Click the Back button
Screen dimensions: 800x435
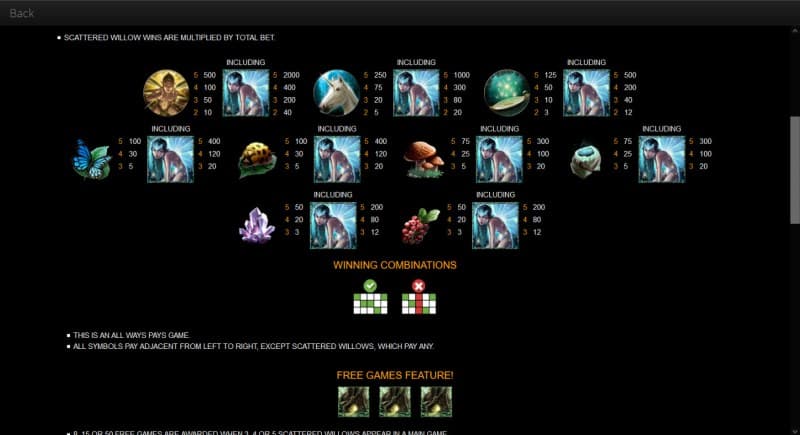click(x=21, y=13)
